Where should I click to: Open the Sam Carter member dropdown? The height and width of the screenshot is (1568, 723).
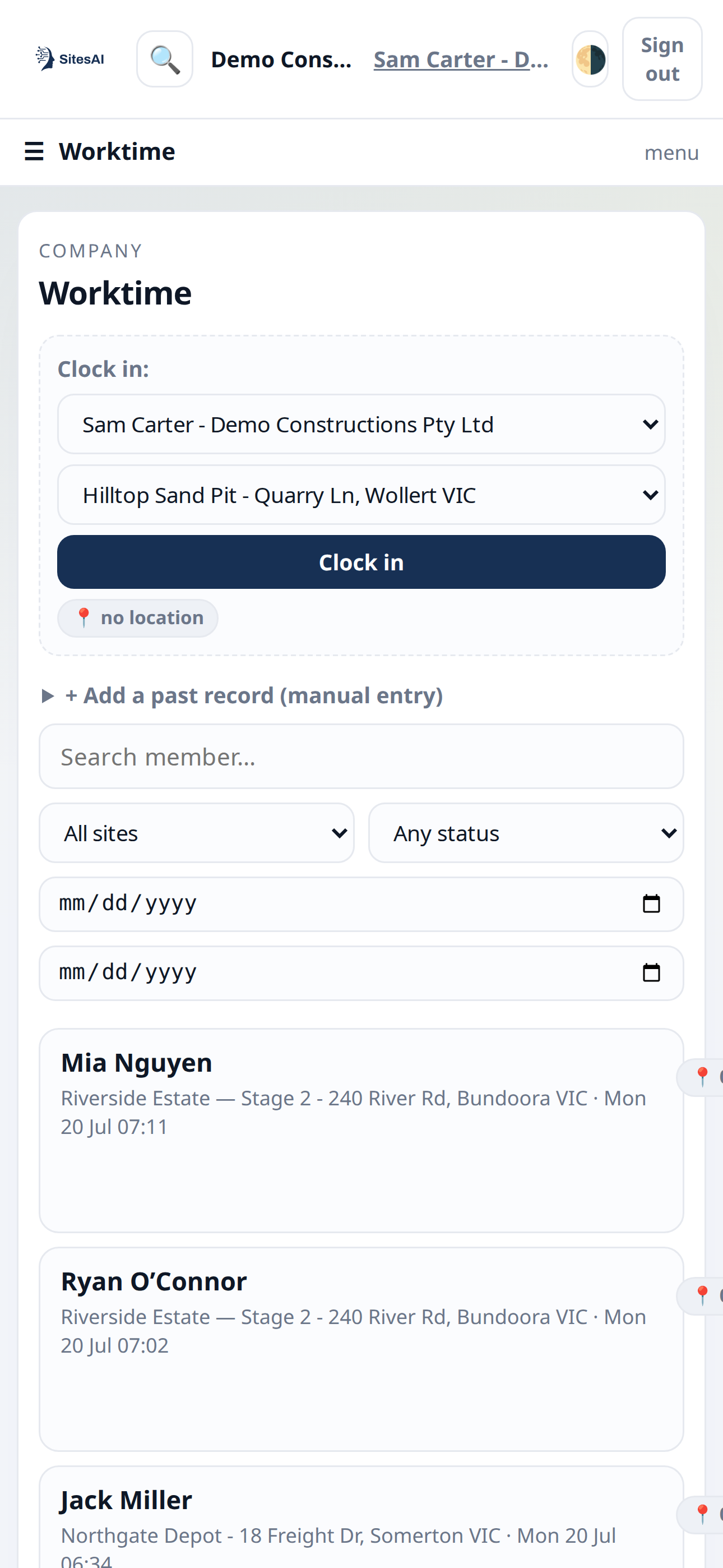(x=361, y=425)
